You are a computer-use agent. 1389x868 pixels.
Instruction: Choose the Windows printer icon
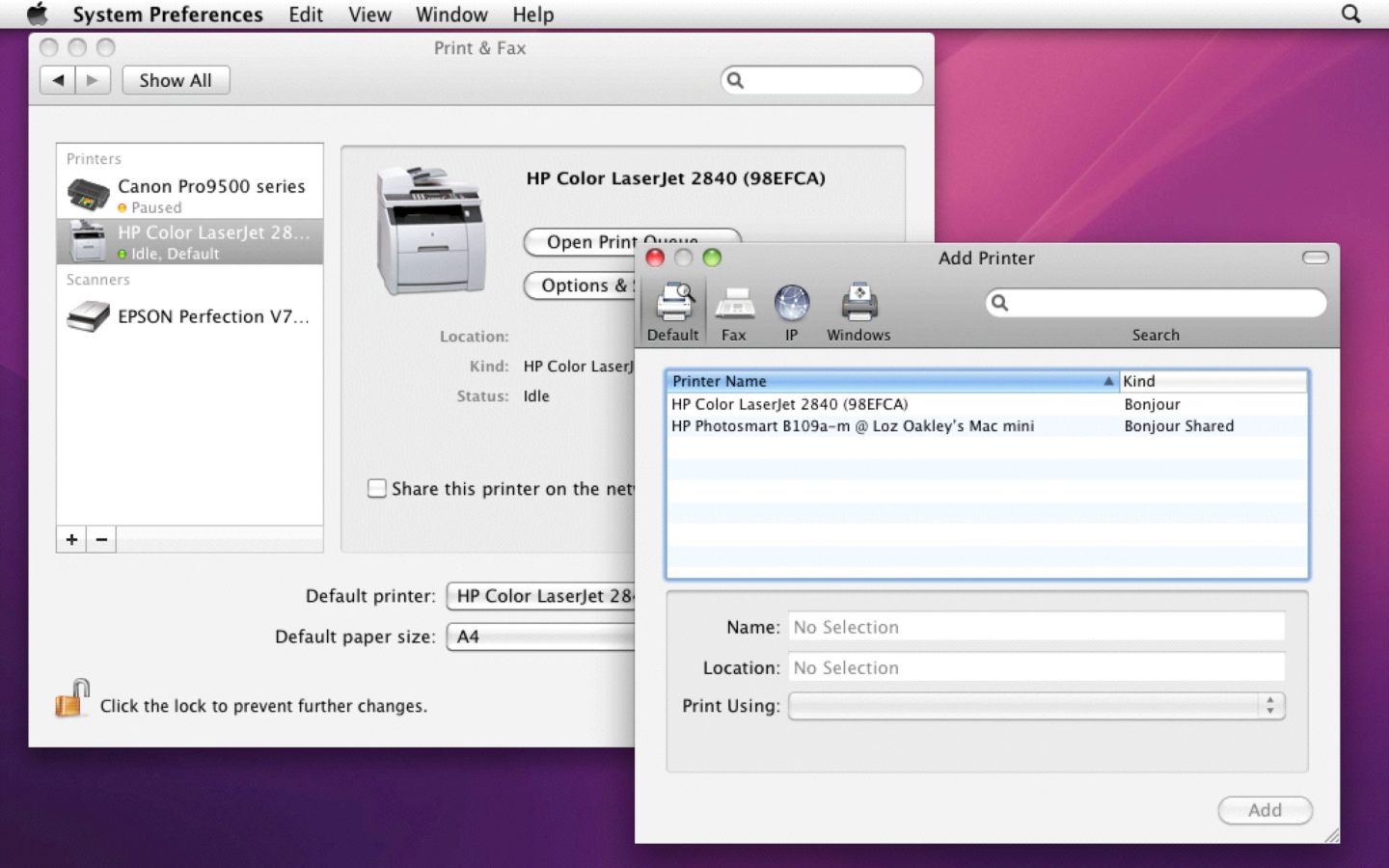coord(858,312)
